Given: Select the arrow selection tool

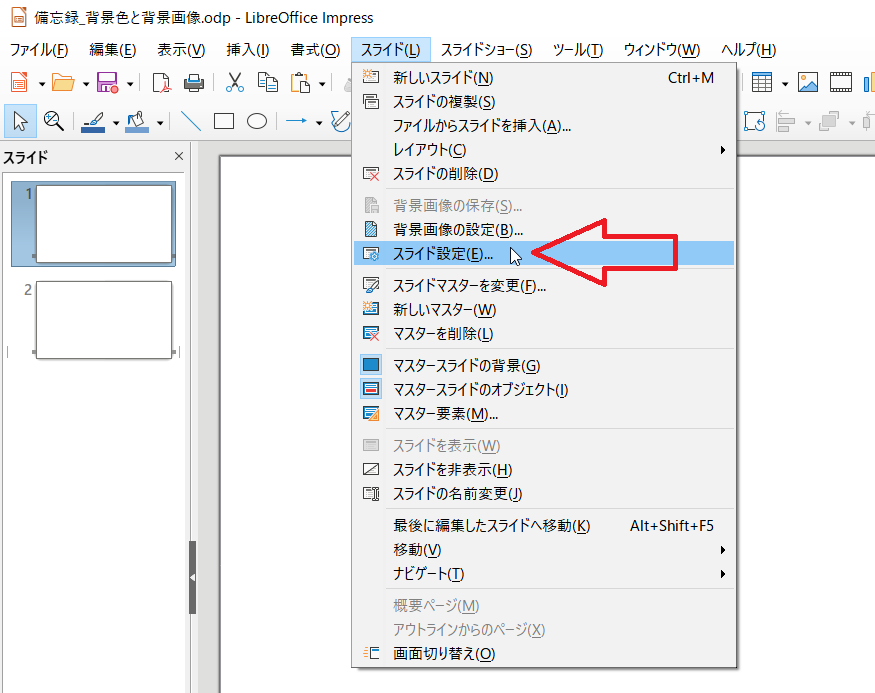Looking at the screenshot, I should pos(21,121).
